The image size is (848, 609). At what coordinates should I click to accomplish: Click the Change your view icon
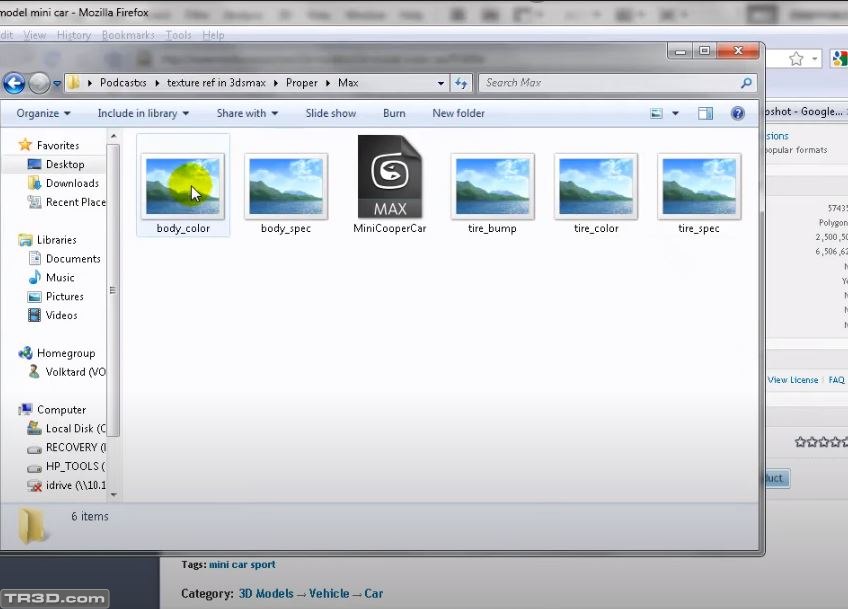656,114
